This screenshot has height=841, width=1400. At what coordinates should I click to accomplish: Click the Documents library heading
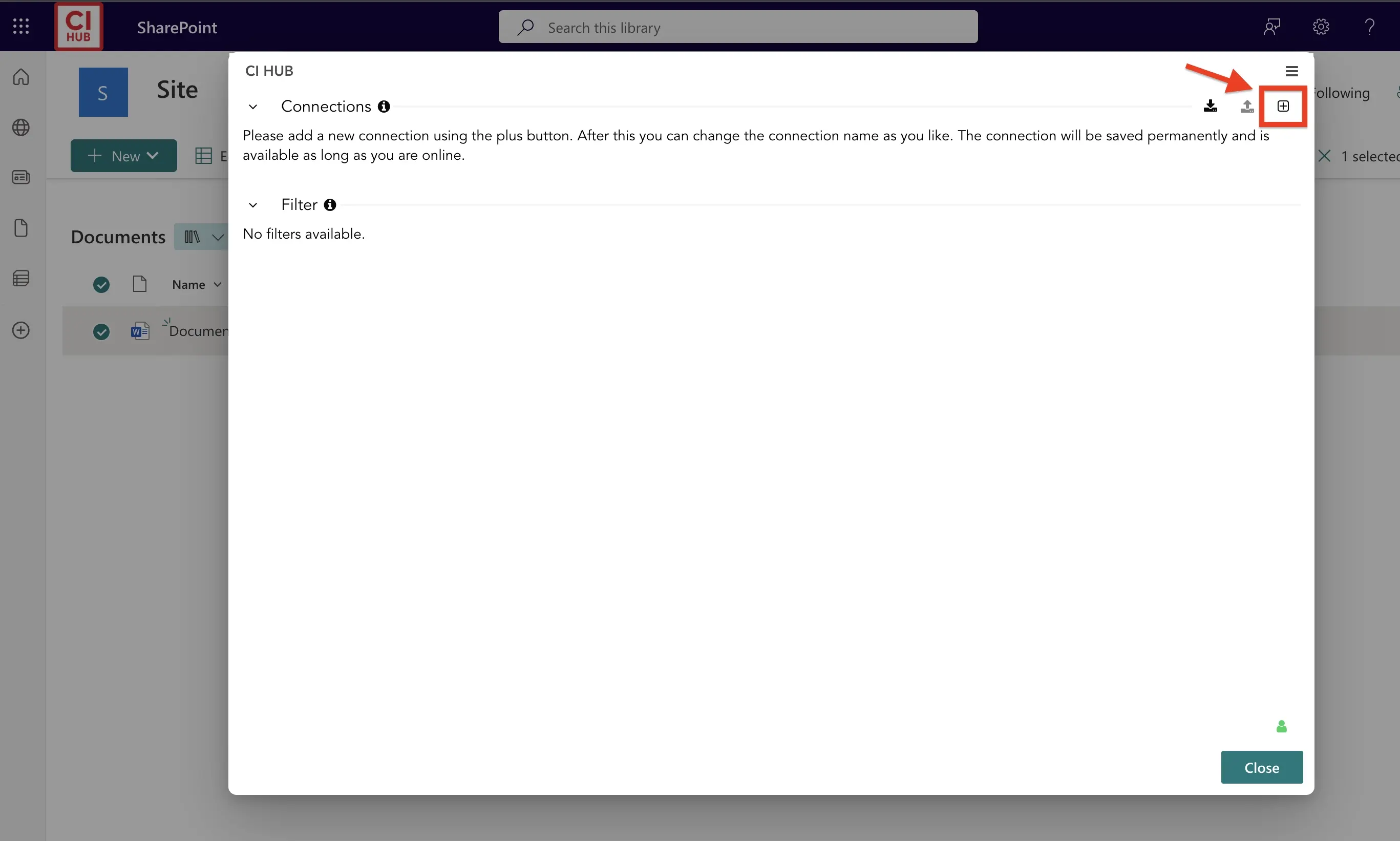(118, 236)
